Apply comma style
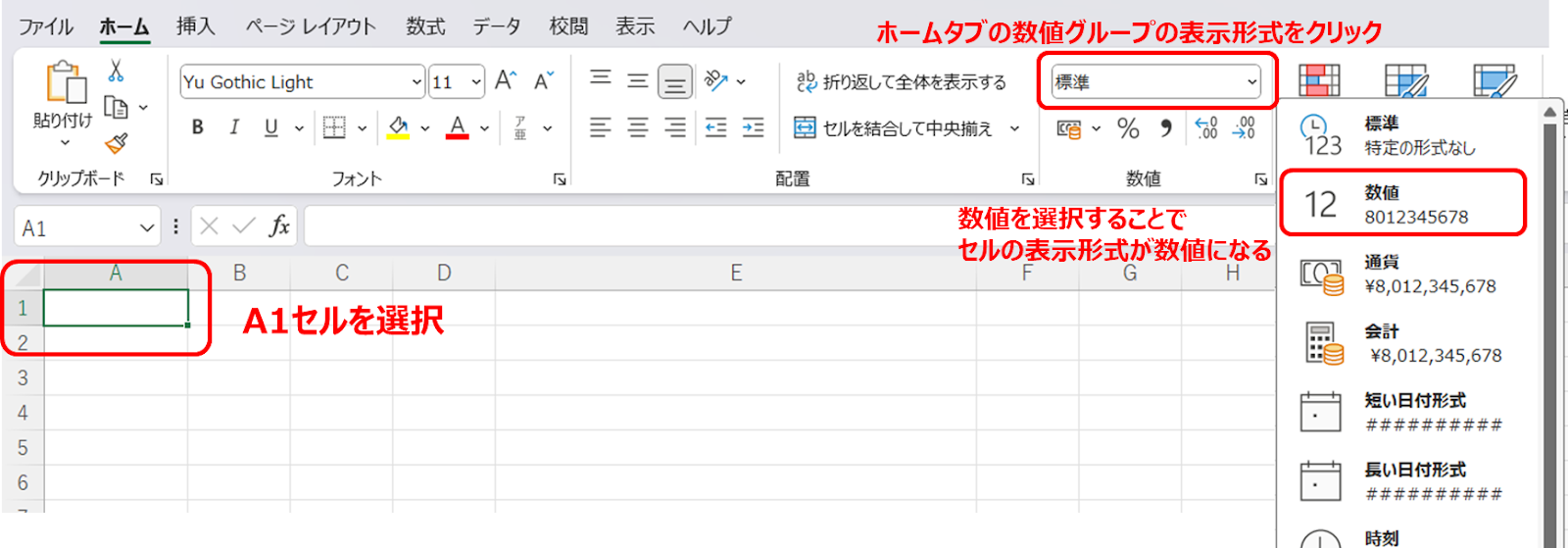 1165,128
